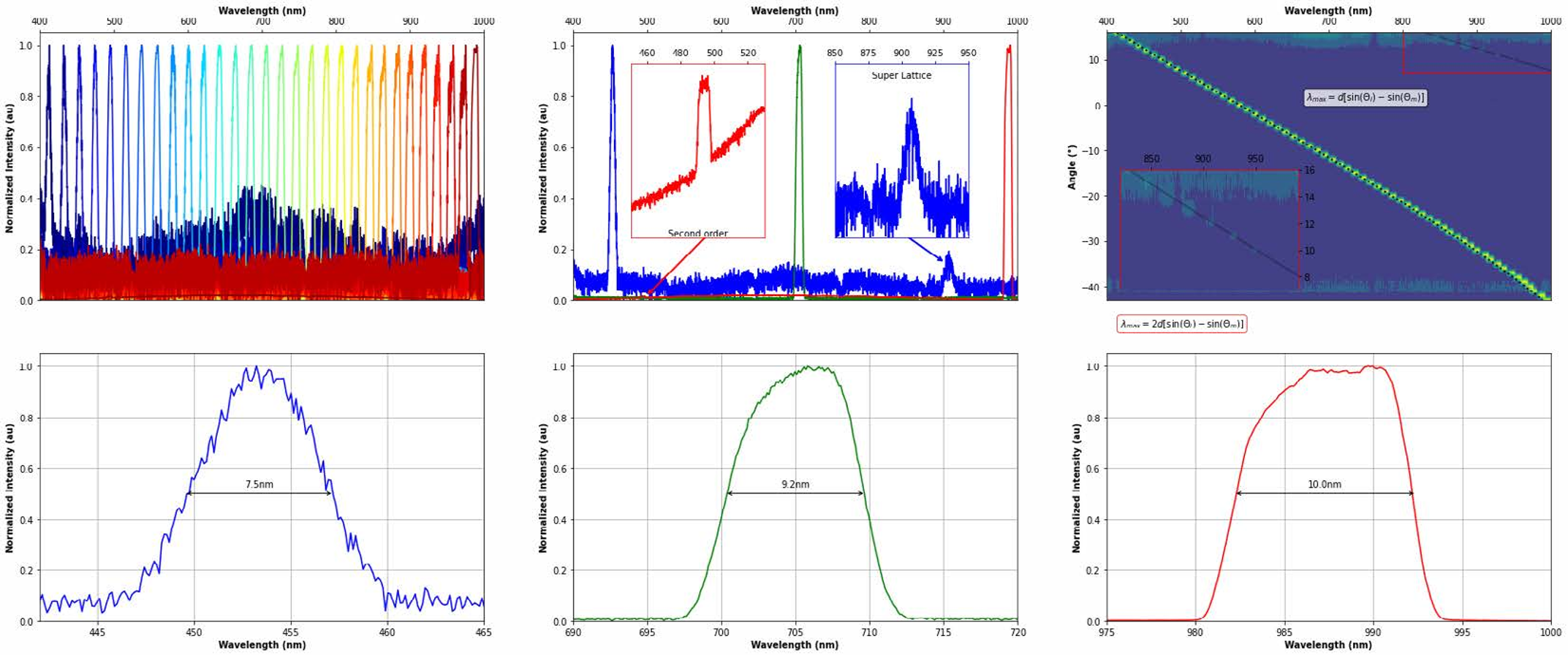
Task: Click the 9.2nm width label on green curve
Action: (795, 485)
